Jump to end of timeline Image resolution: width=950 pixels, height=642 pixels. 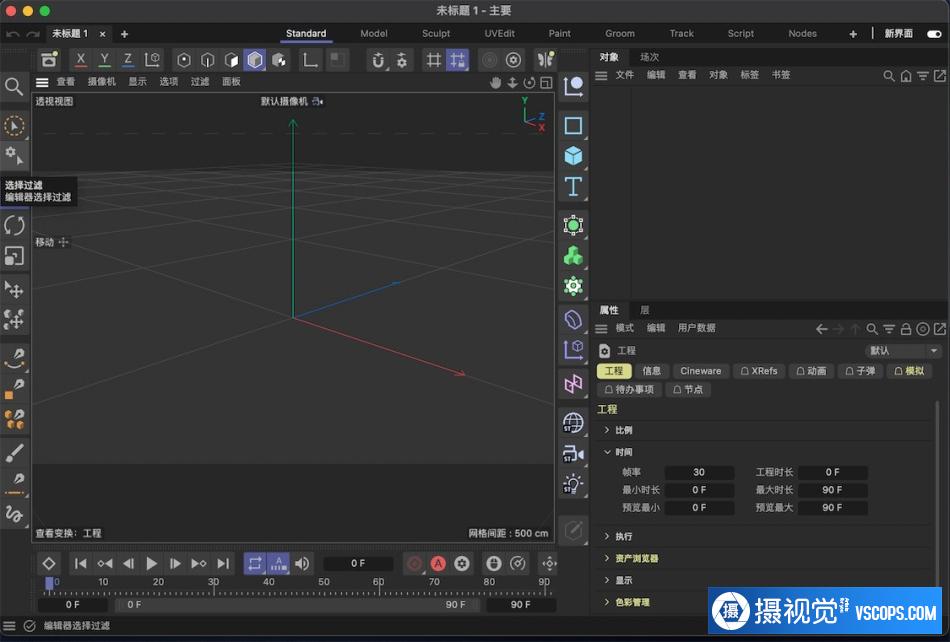point(223,564)
